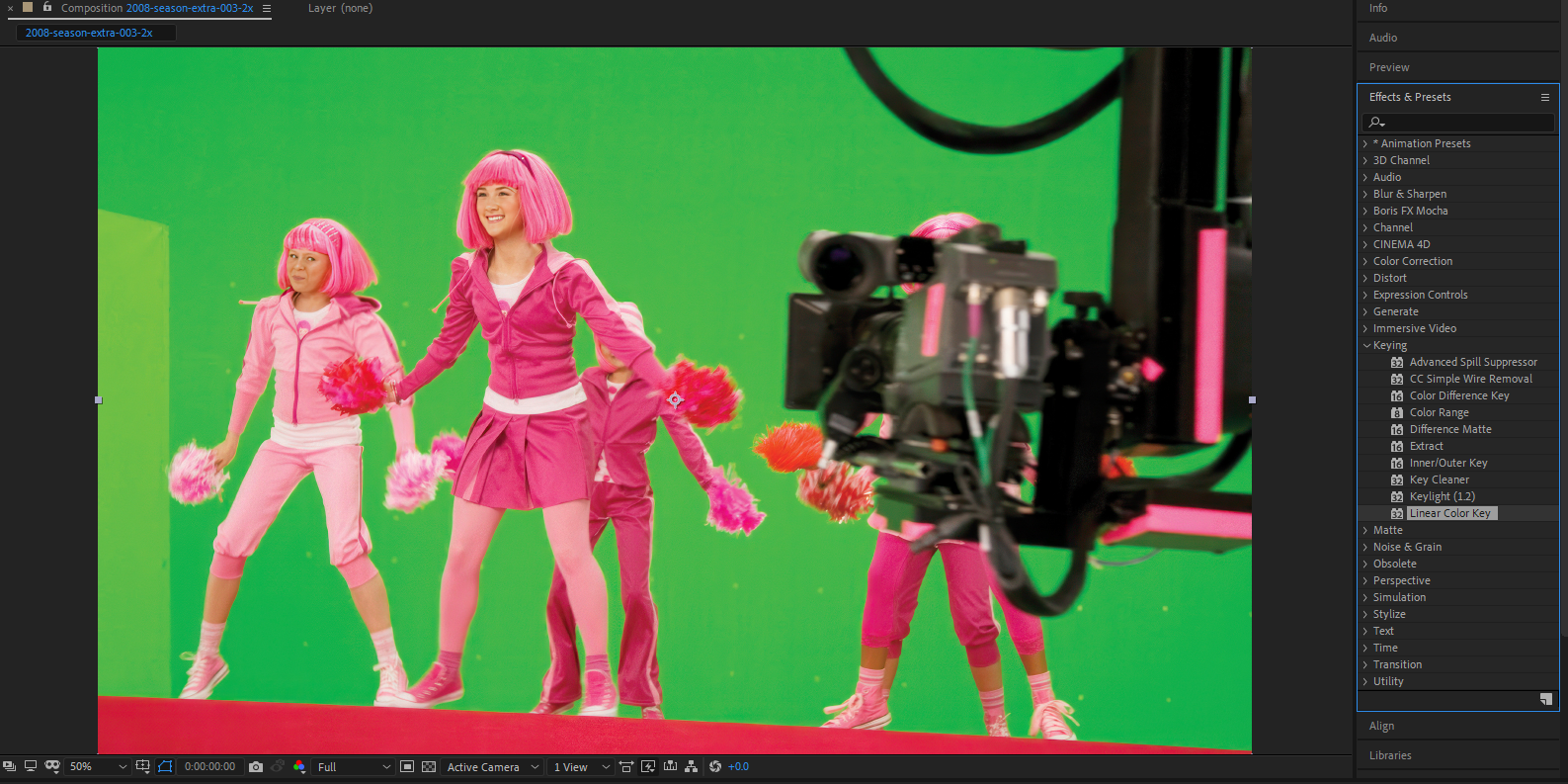Click the +0.0 exposure value
The image size is (1568, 784).
[738, 767]
